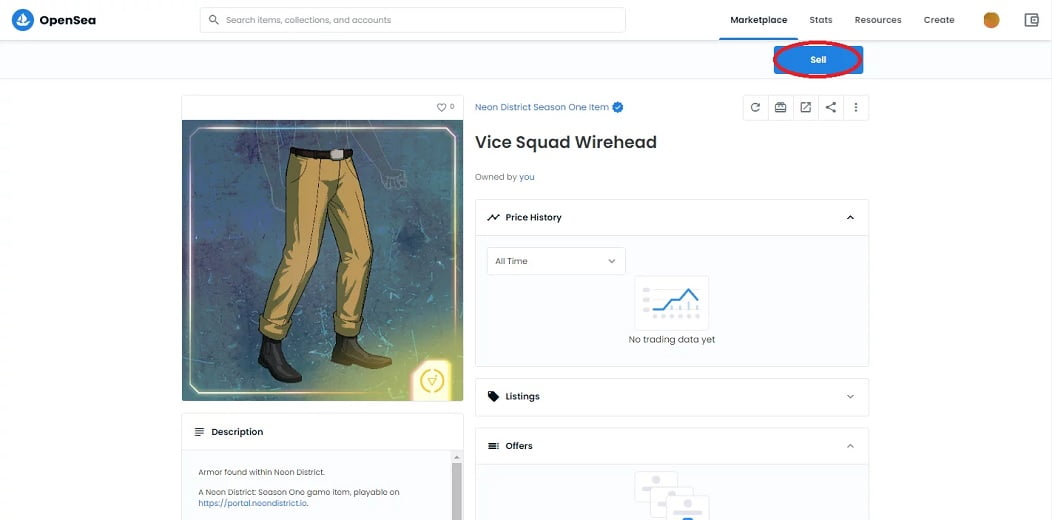The height and width of the screenshot is (520, 1052).
Task: Collapse the Offers section
Action: tap(850, 446)
